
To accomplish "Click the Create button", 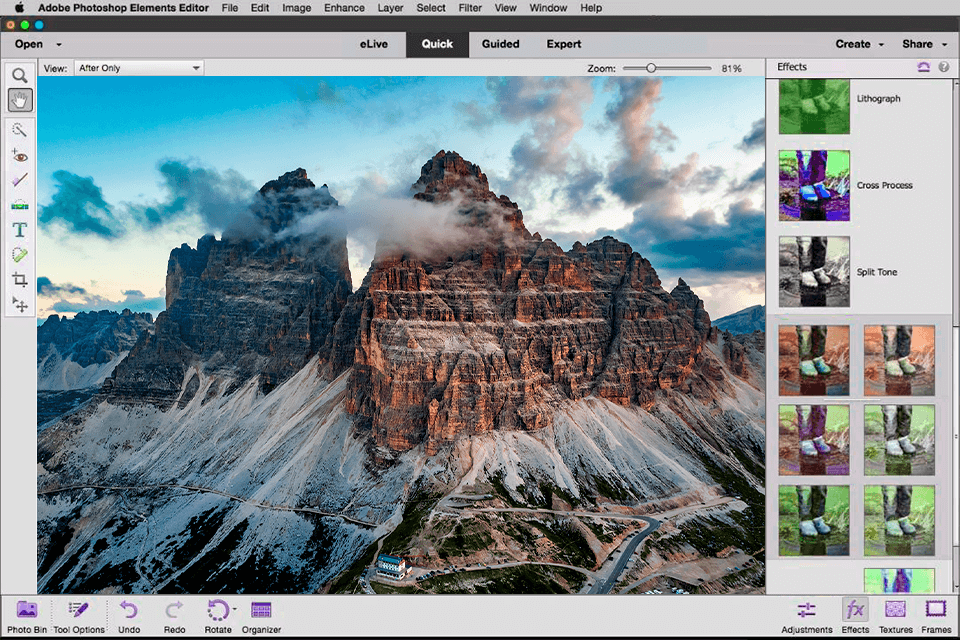I will pos(853,44).
